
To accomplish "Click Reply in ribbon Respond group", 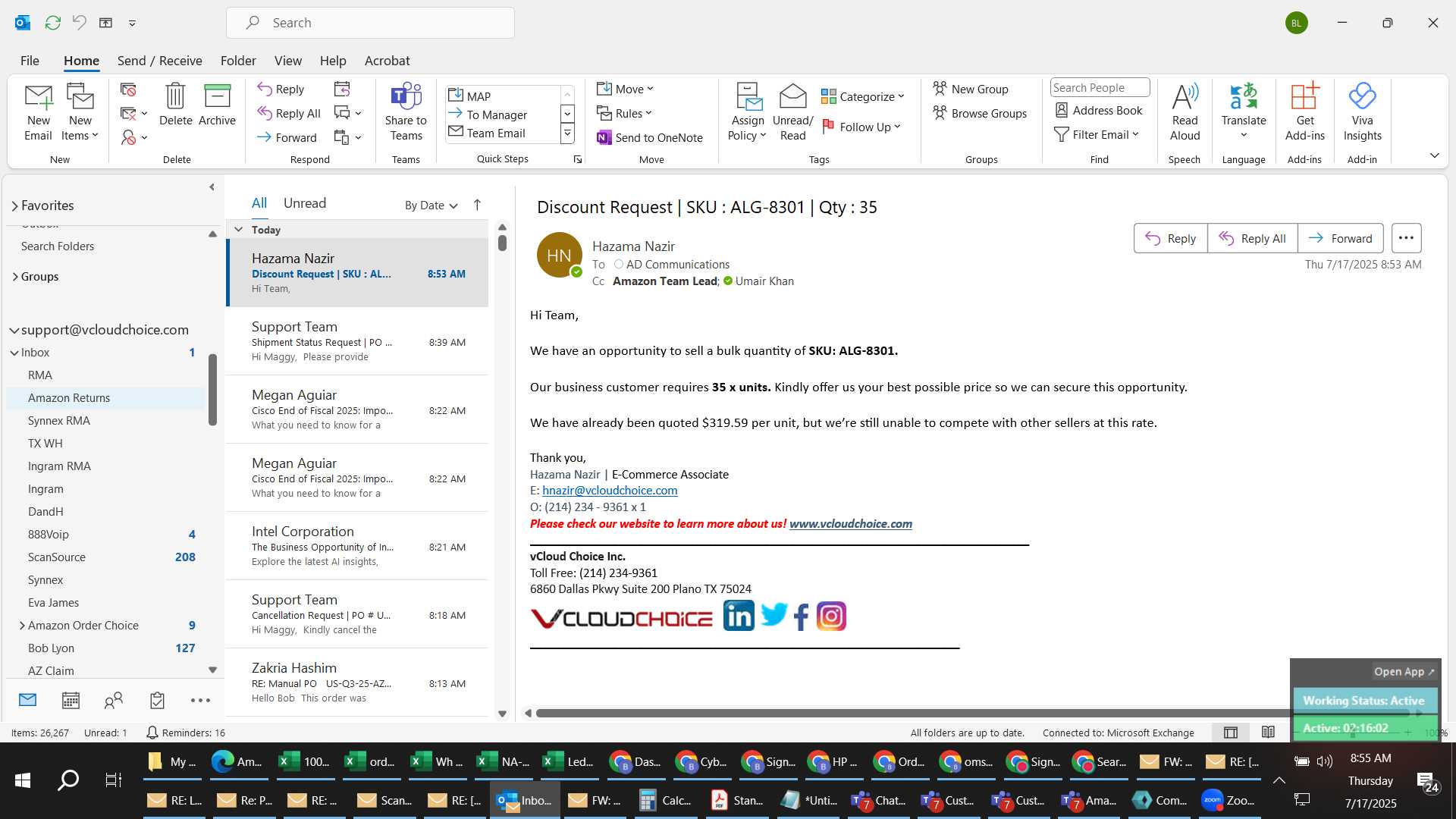I will 281,89.
